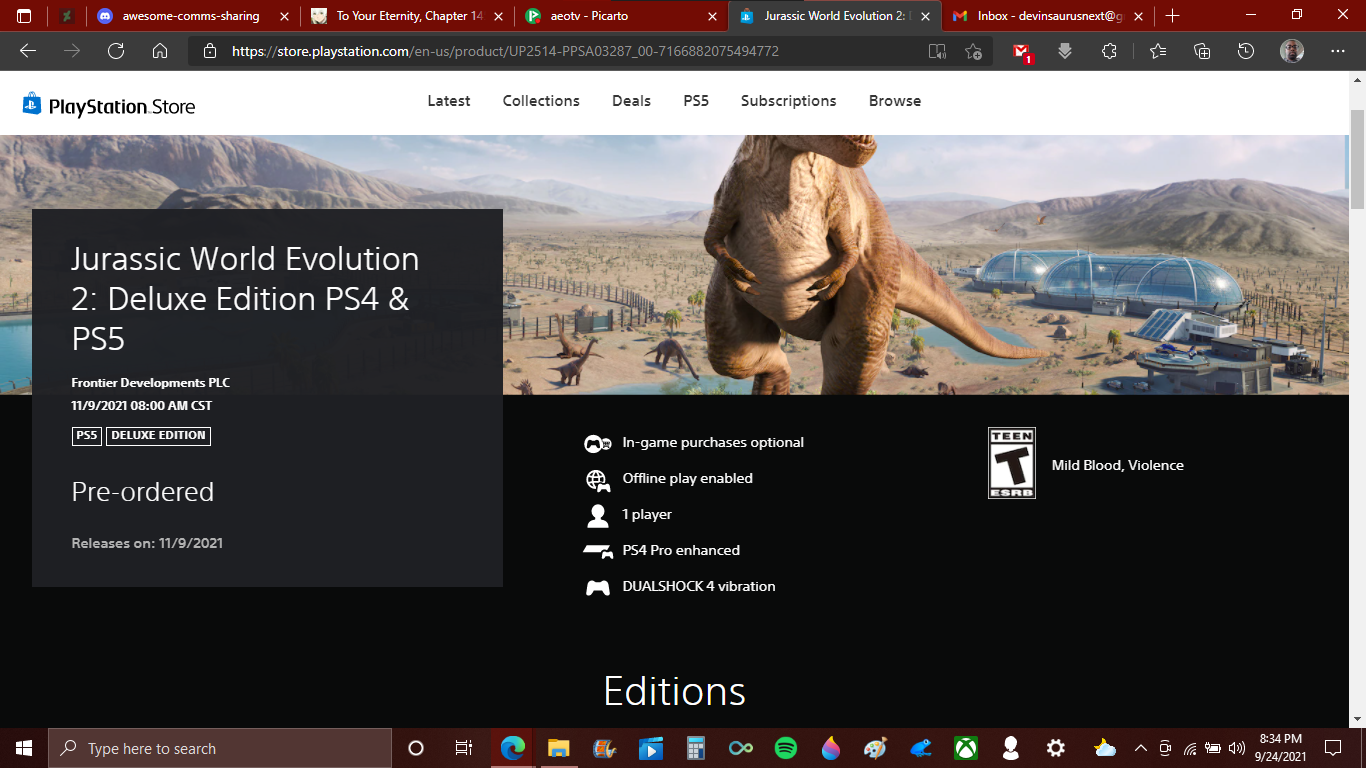Screen dimensions: 1366x768
Task: Open Edge Settings and more menu
Action: [1338, 51]
